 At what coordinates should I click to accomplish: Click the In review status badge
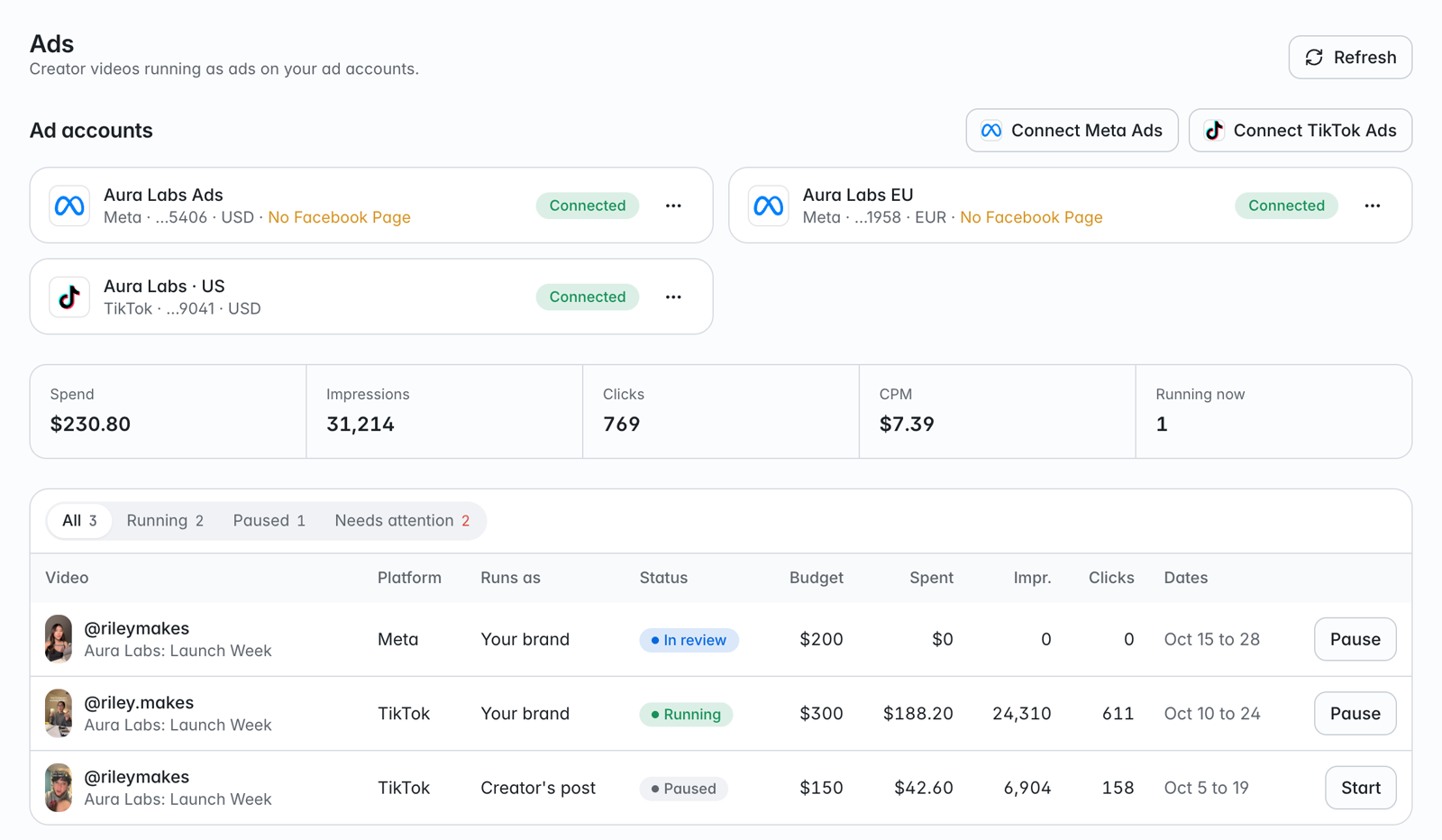689,640
